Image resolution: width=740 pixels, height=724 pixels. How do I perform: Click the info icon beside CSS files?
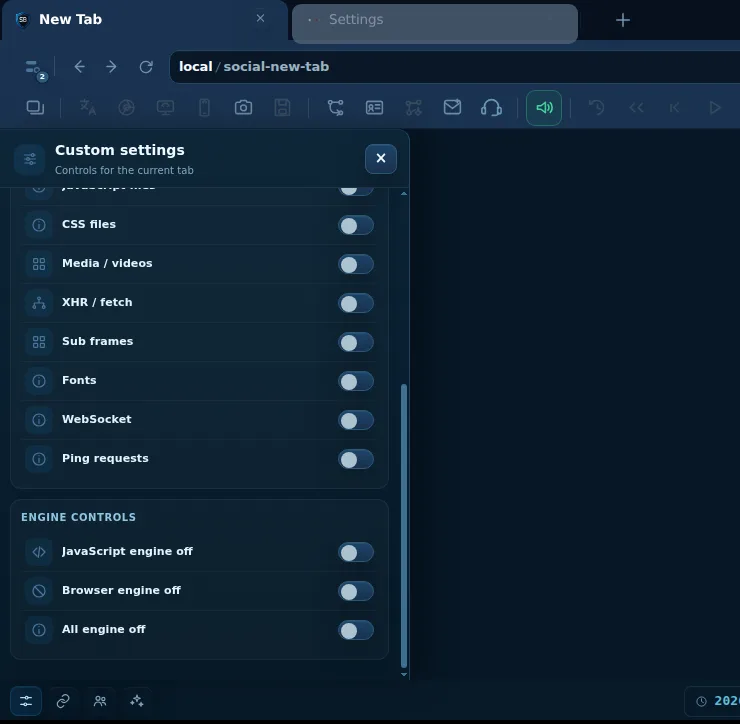[x=39, y=225]
